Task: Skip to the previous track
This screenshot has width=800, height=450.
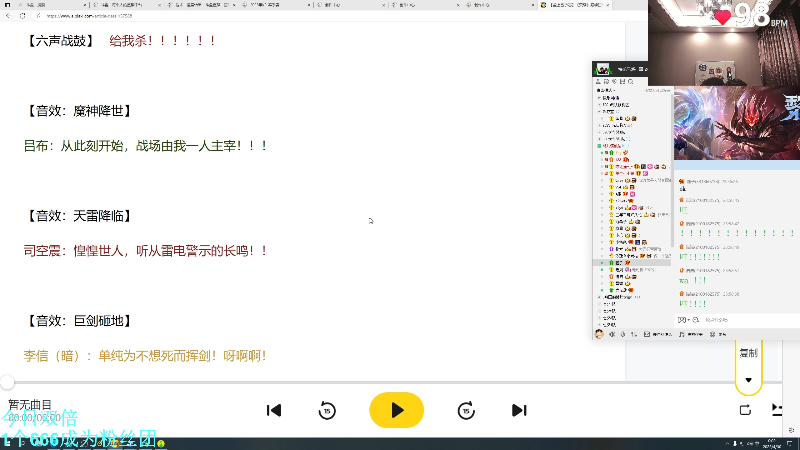Action: 274,410
